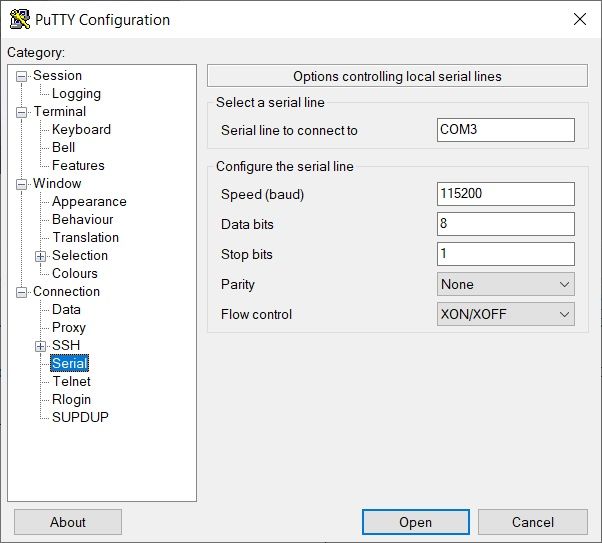Open the SUPDUP settings category

80,417
